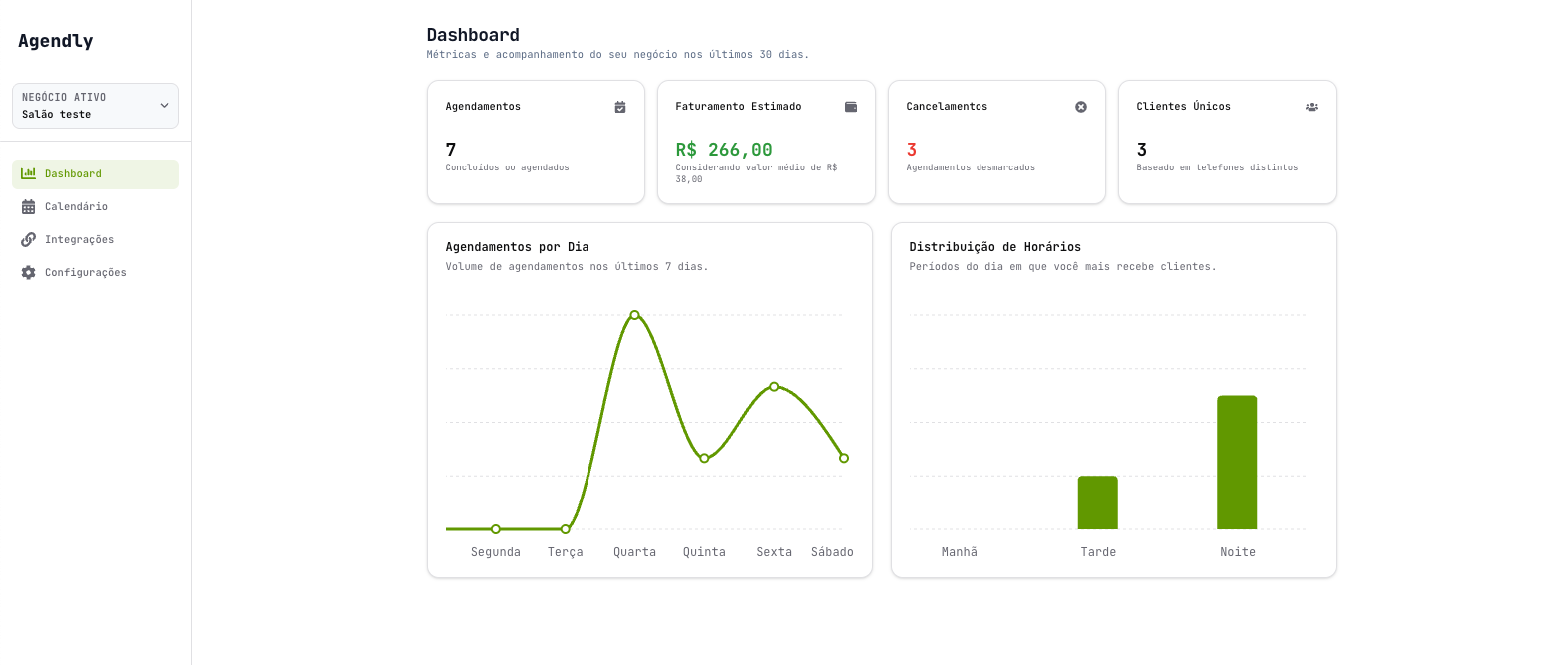The width and height of the screenshot is (1568, 665).
Task: Select the Tarde bar in the histogram
Action: click(x=1097, y=502)
